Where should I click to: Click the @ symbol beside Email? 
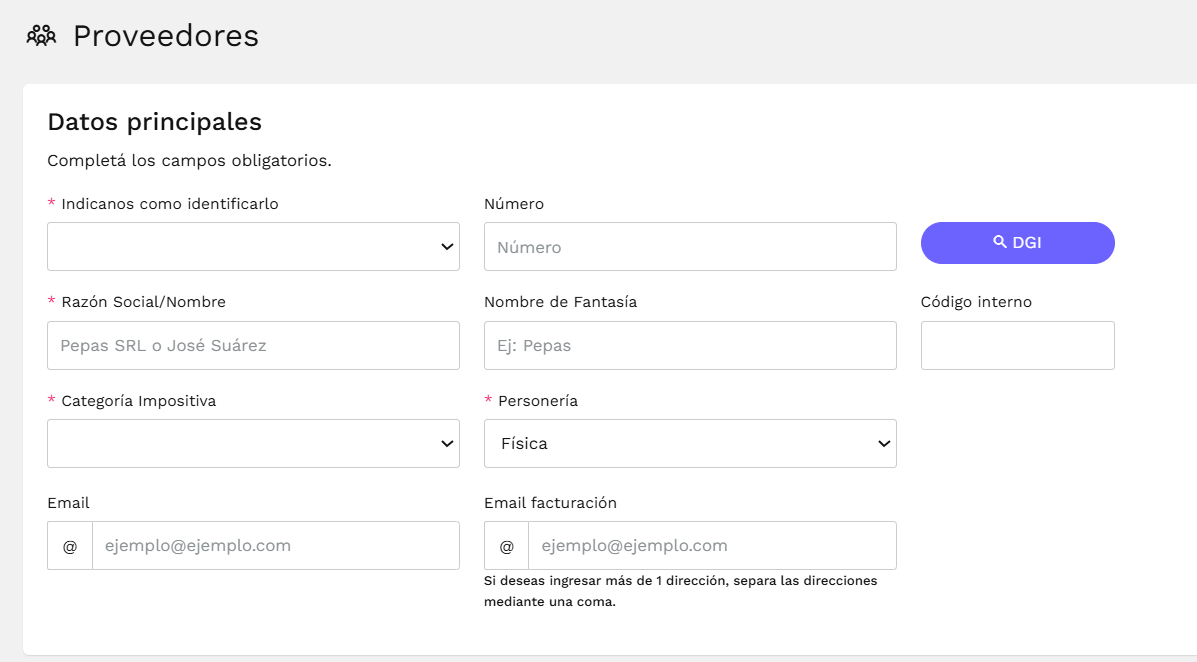point(69,546)
